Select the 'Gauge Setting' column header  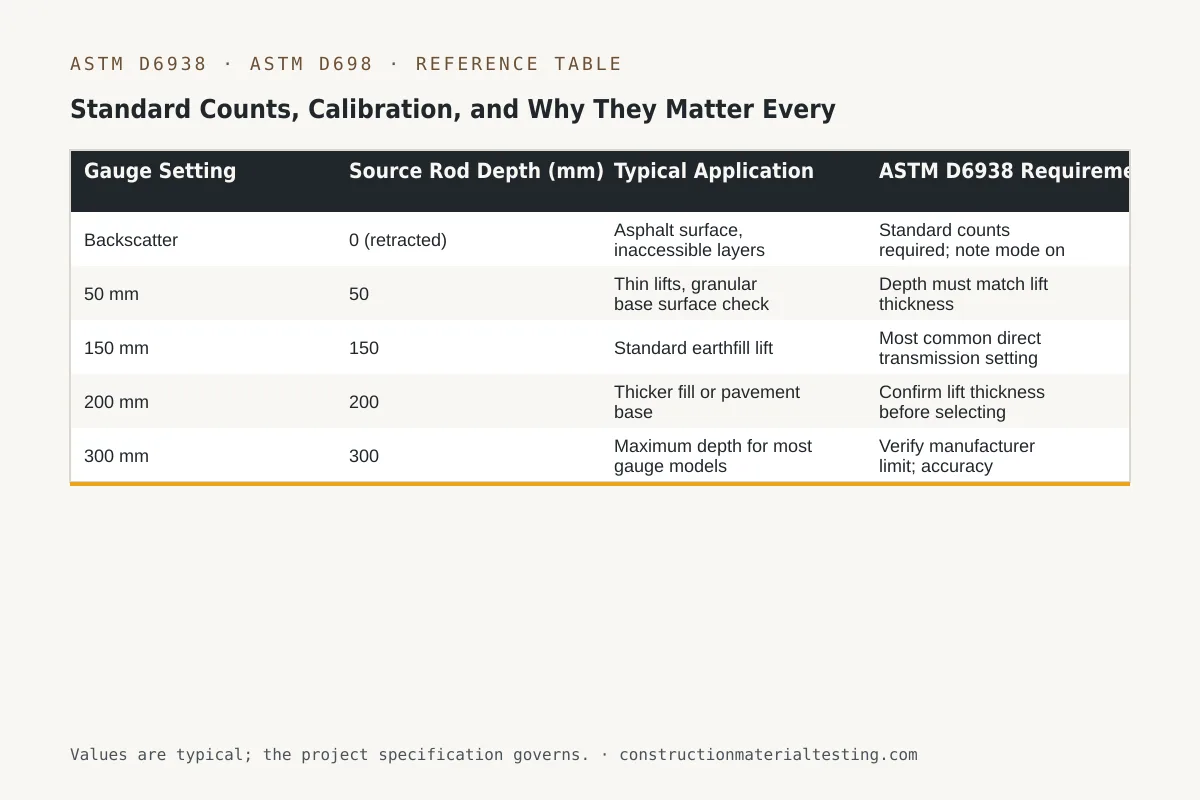[160, 171]
